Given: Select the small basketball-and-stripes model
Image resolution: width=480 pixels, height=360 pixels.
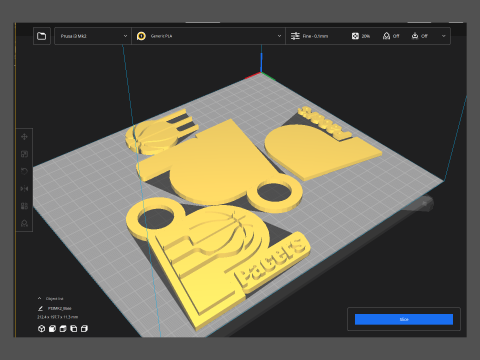Looking at the screenshot, I should click(157, 135).
